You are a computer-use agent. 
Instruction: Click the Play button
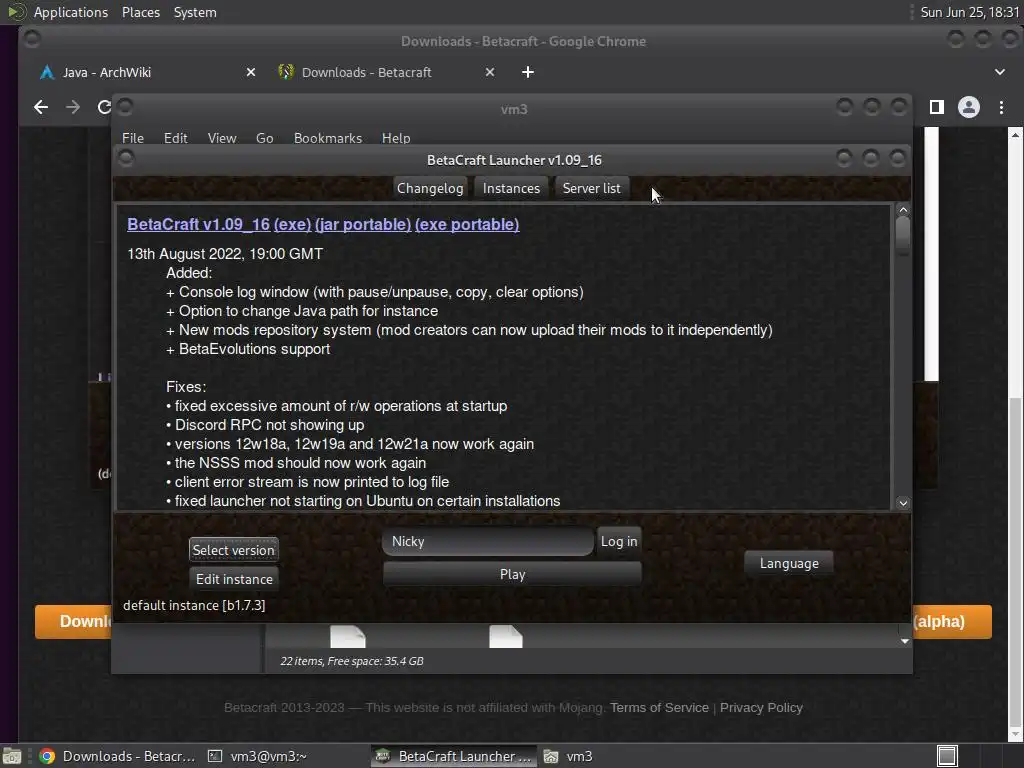pyautogui.click(x=512, y=574)
